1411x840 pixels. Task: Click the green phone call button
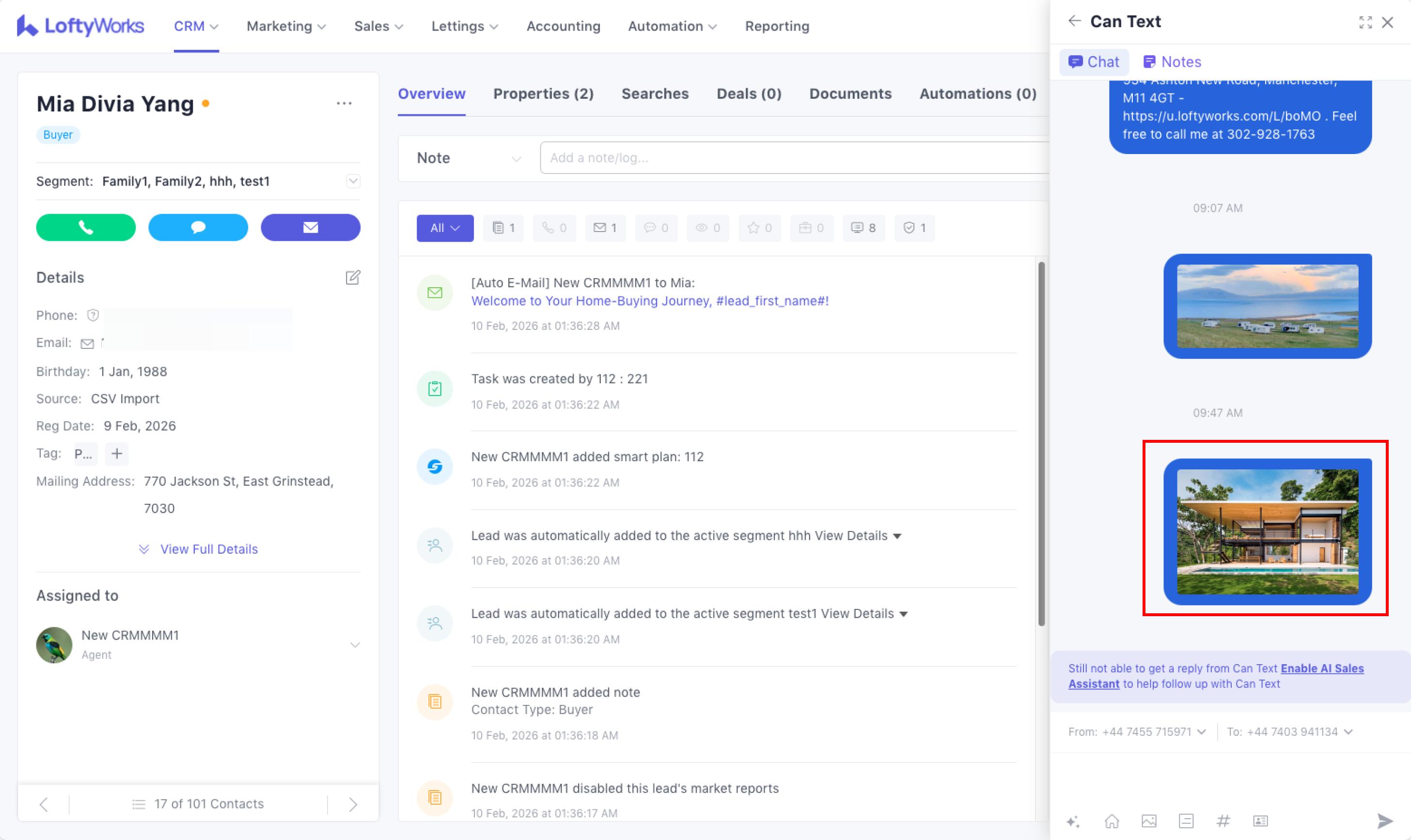[x=85, y=228]
